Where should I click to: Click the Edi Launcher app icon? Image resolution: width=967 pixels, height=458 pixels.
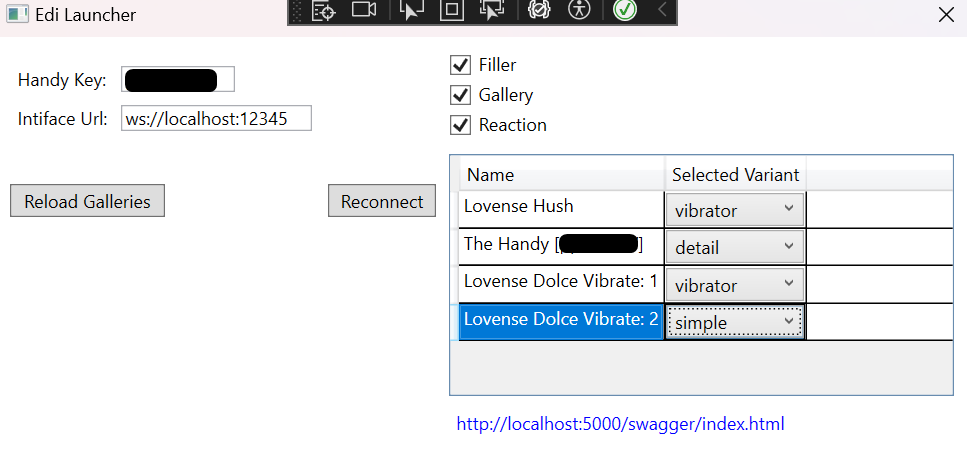click(17, 14)
